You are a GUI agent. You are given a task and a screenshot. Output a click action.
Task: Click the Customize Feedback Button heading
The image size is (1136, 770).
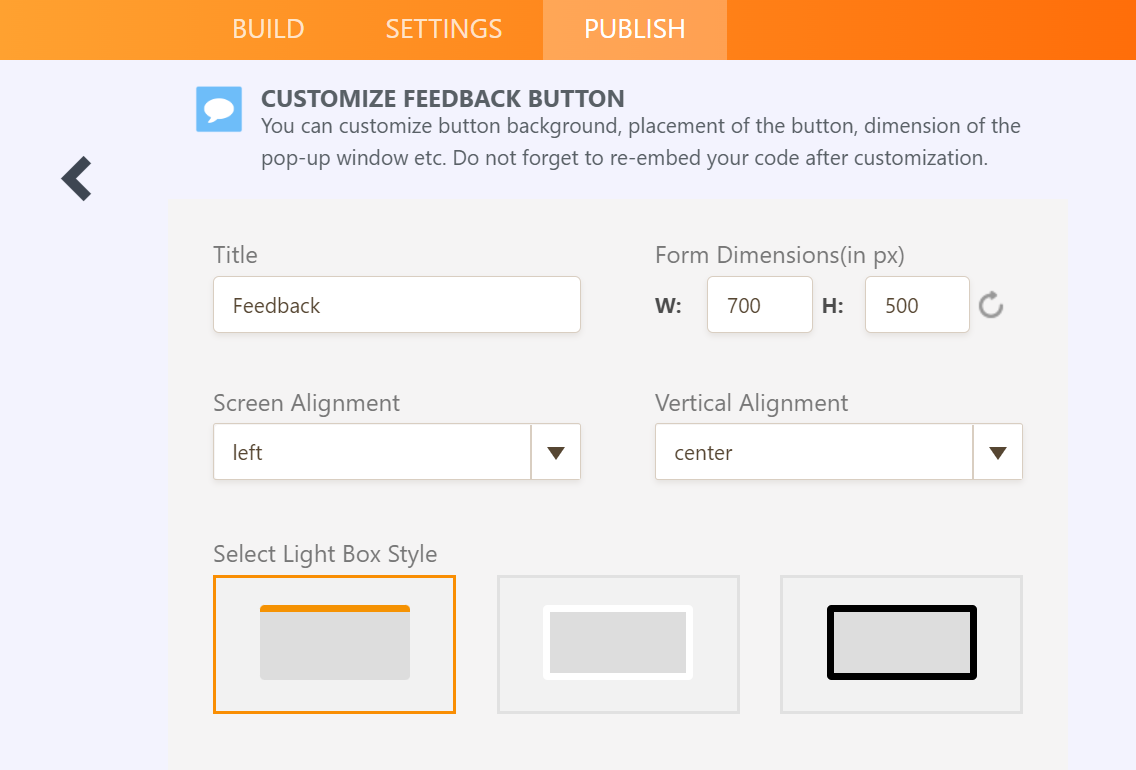[x=442, y=99]
